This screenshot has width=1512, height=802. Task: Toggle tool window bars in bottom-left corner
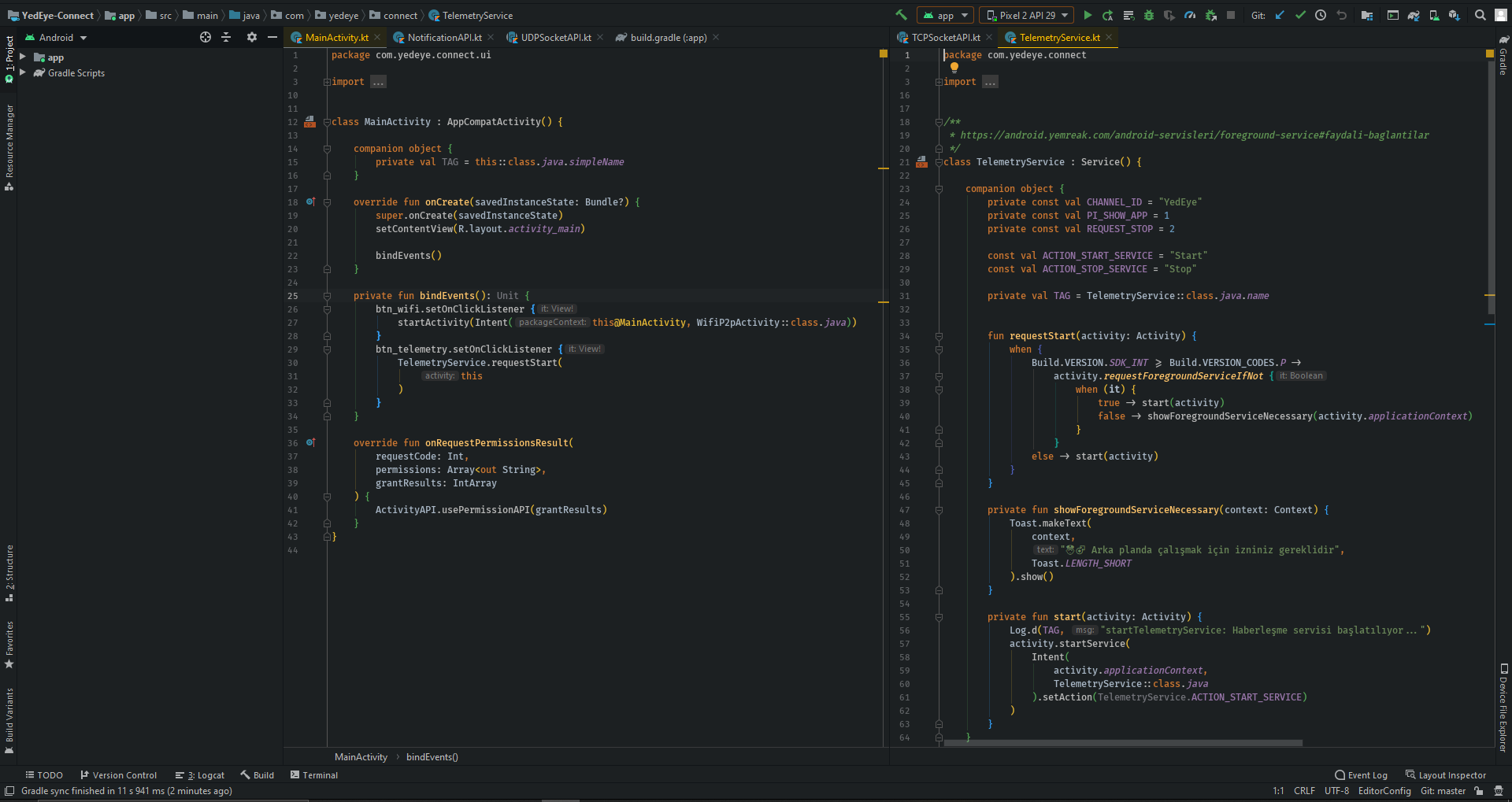pos(9,791)
